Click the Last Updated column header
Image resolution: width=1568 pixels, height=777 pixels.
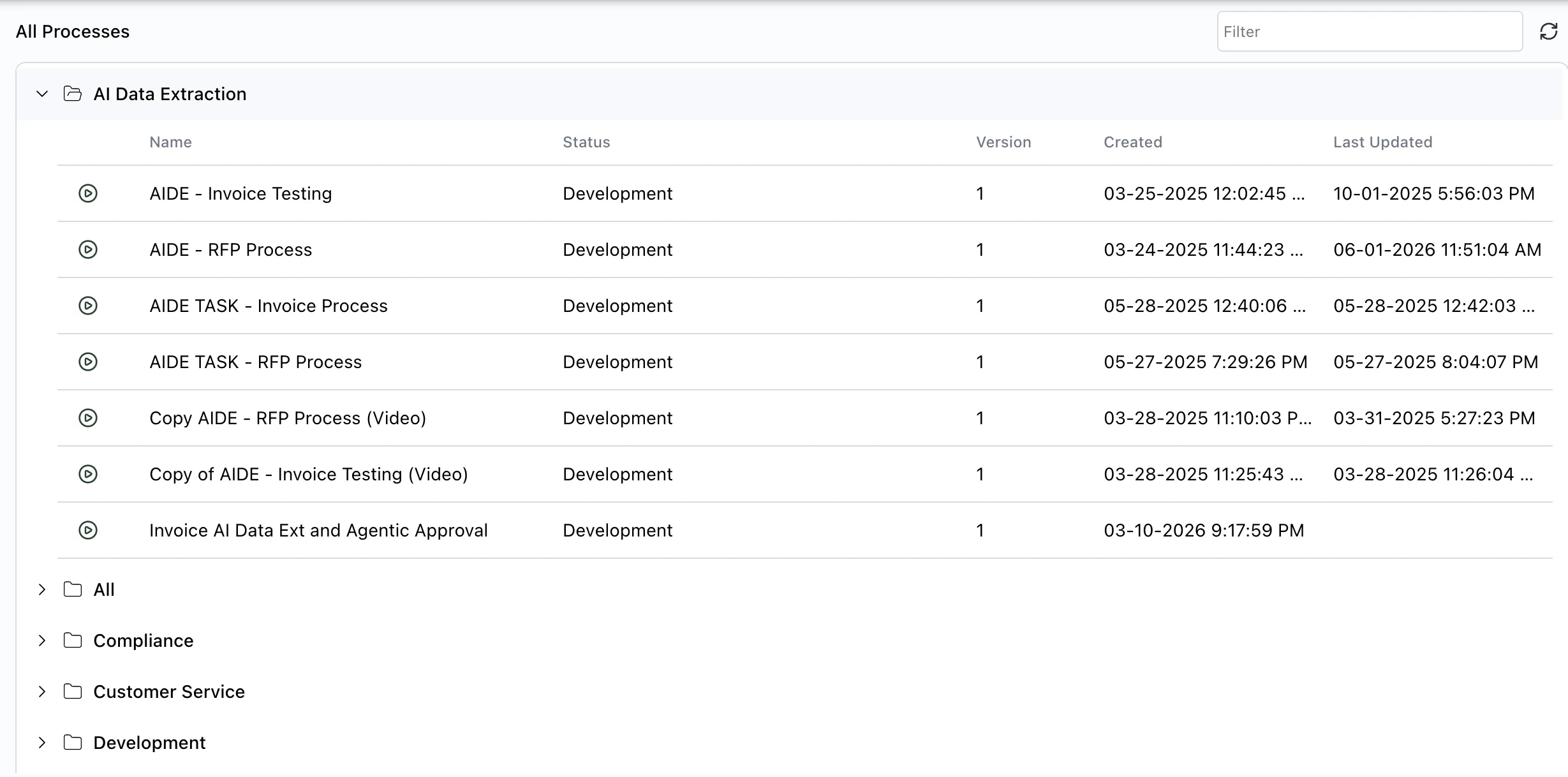pyautogui.click(x=1383, y=142)
